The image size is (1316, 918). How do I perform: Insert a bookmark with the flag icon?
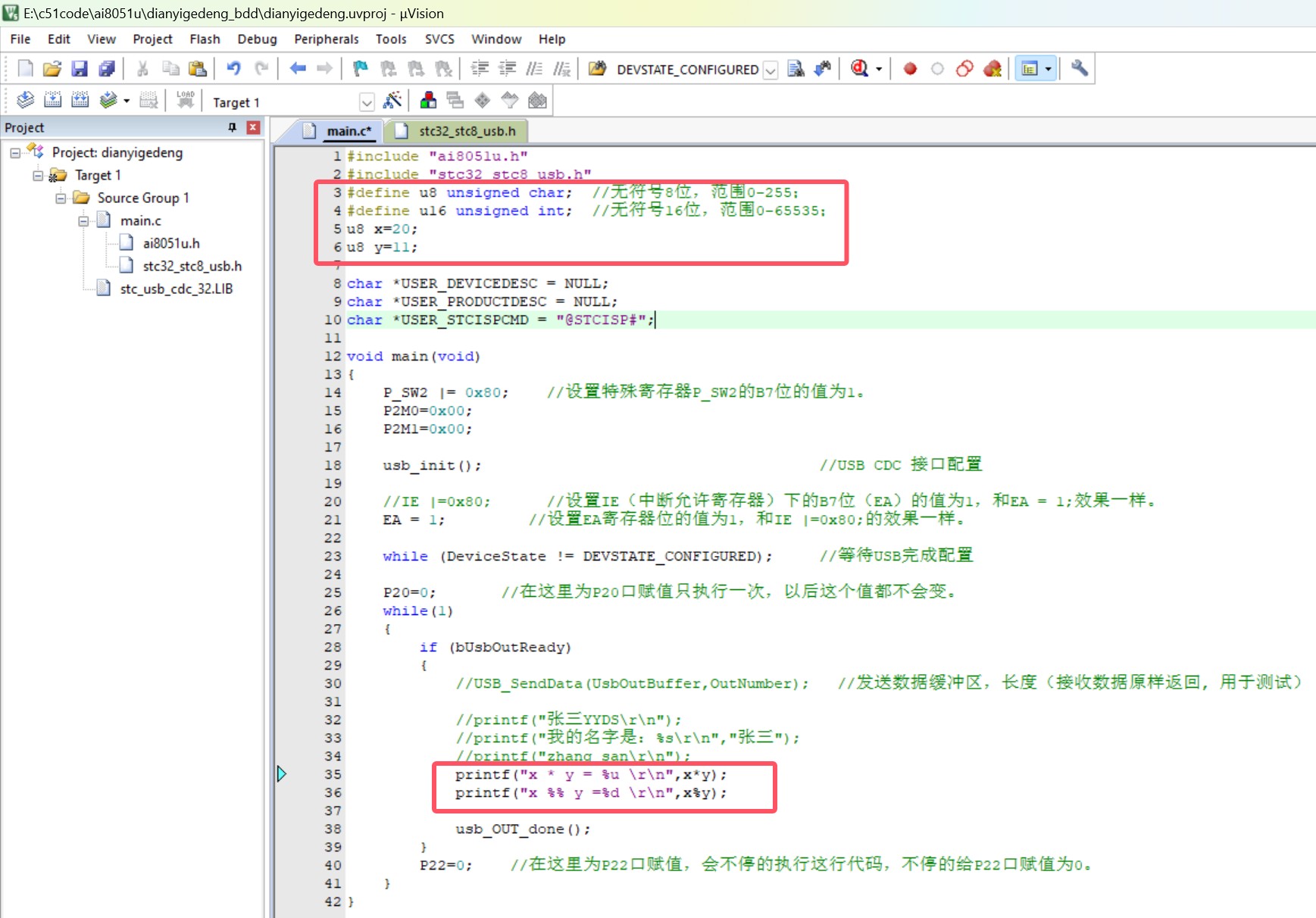pos(361,69)
